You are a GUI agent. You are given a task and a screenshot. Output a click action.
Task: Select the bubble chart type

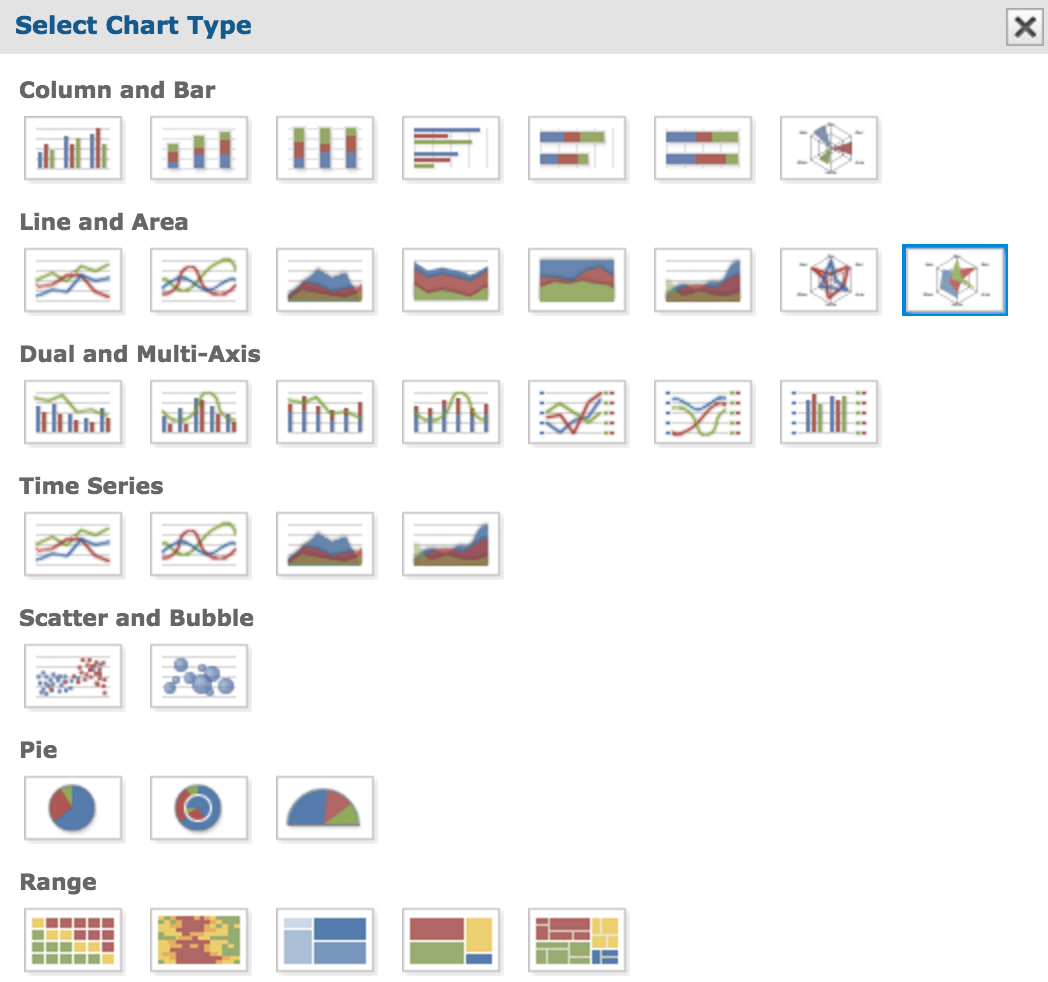199,677
